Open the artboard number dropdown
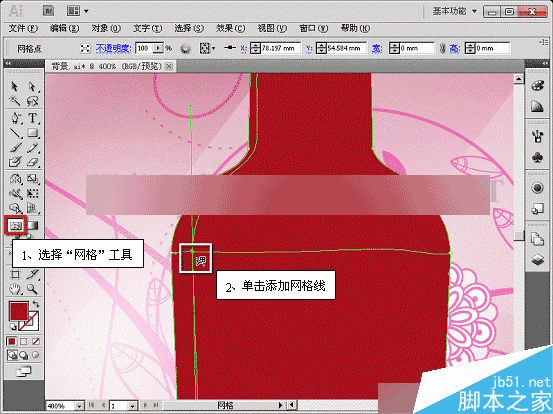553x414 pixels. point(132,406)
